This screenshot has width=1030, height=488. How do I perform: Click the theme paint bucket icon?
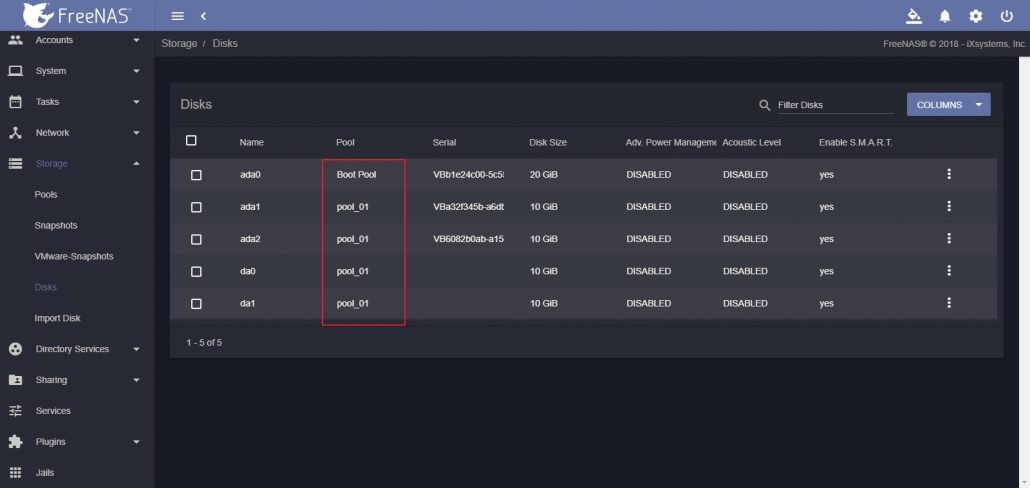point(912,16)
